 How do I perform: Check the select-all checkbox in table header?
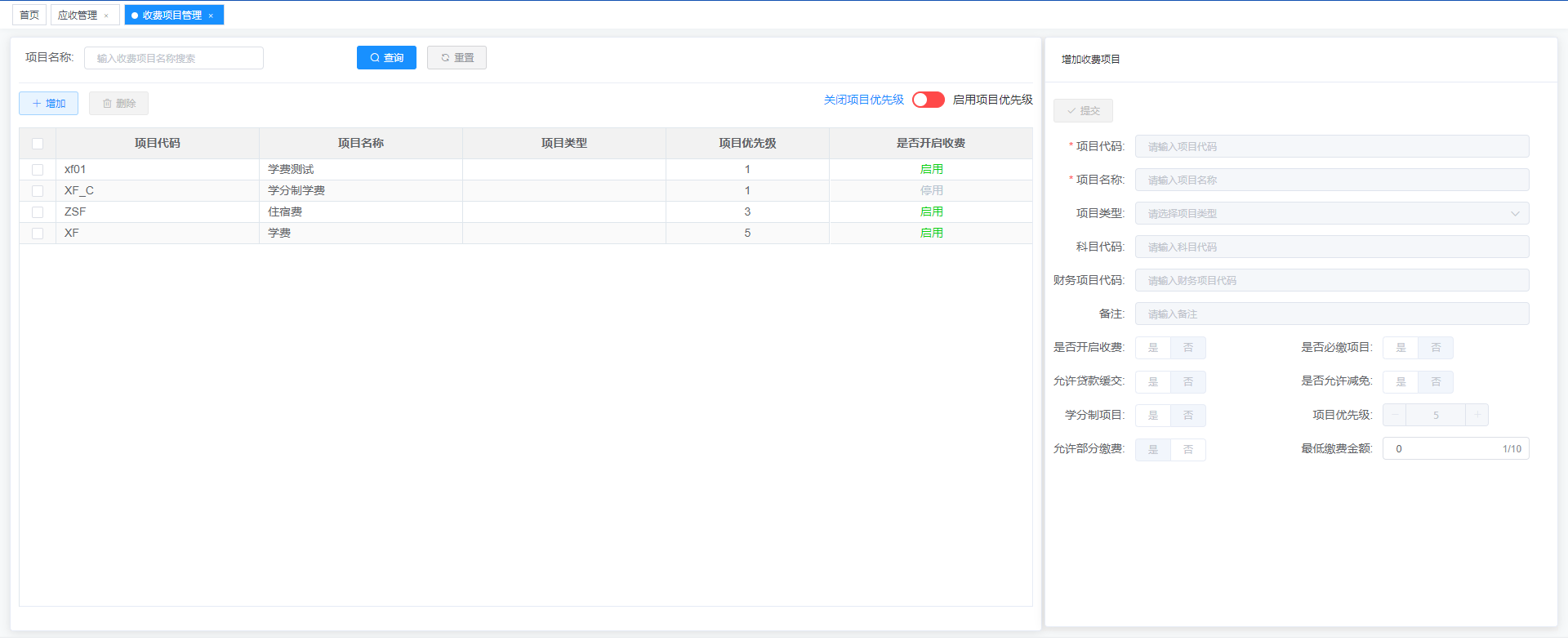(x=38, y=144)
